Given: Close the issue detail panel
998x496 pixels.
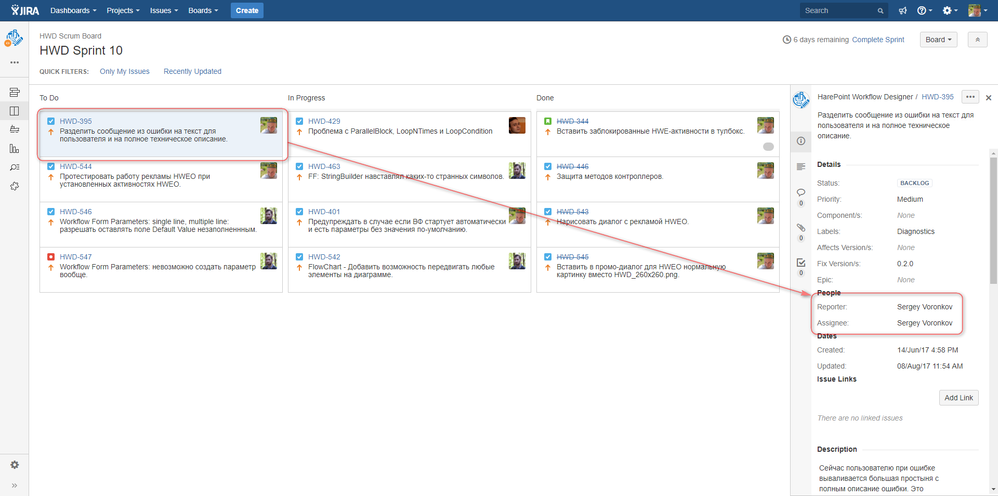Looking at the screenshot, I should [x=988, y=97].
